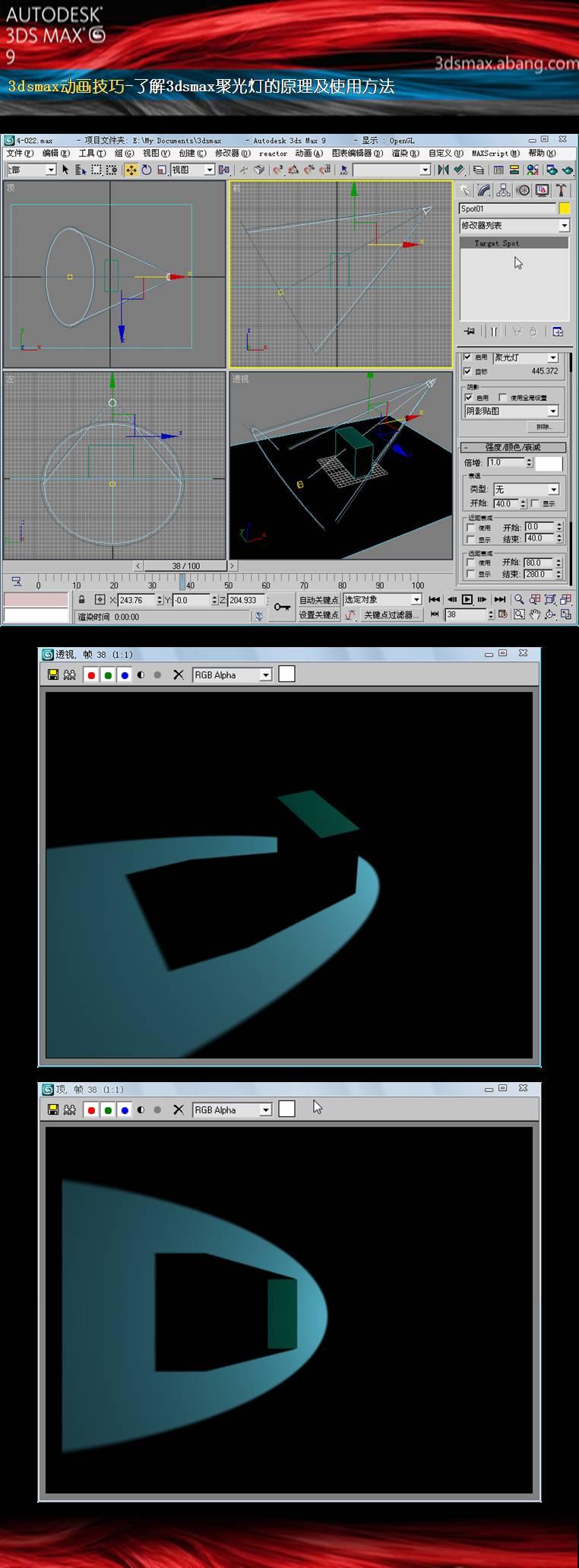Open Configure Modifier Sets icon
579x1568 pixels.
[x=557, y=332]
